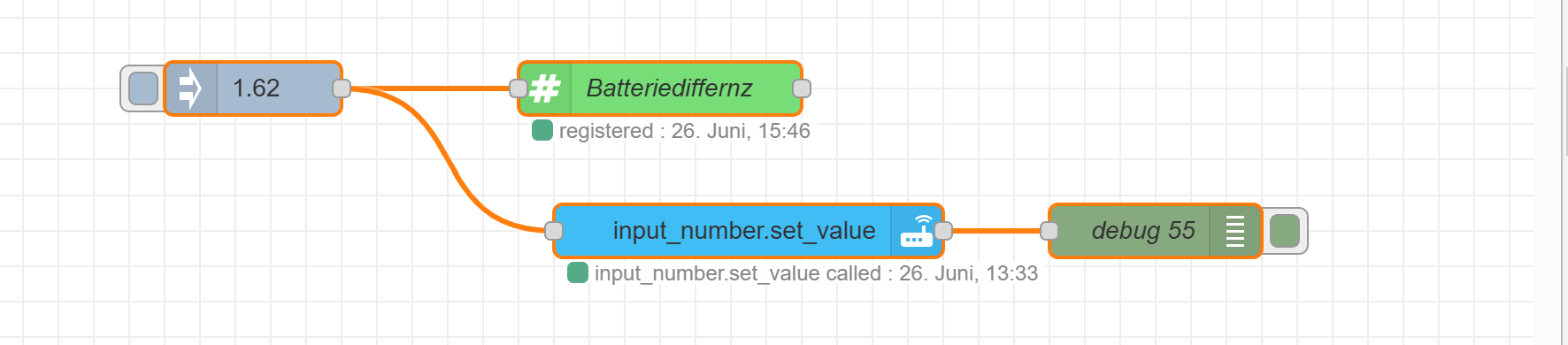Trigger the 1.62 inject node button
Viewport: 1568px width, 345px height.
(143, 88)
